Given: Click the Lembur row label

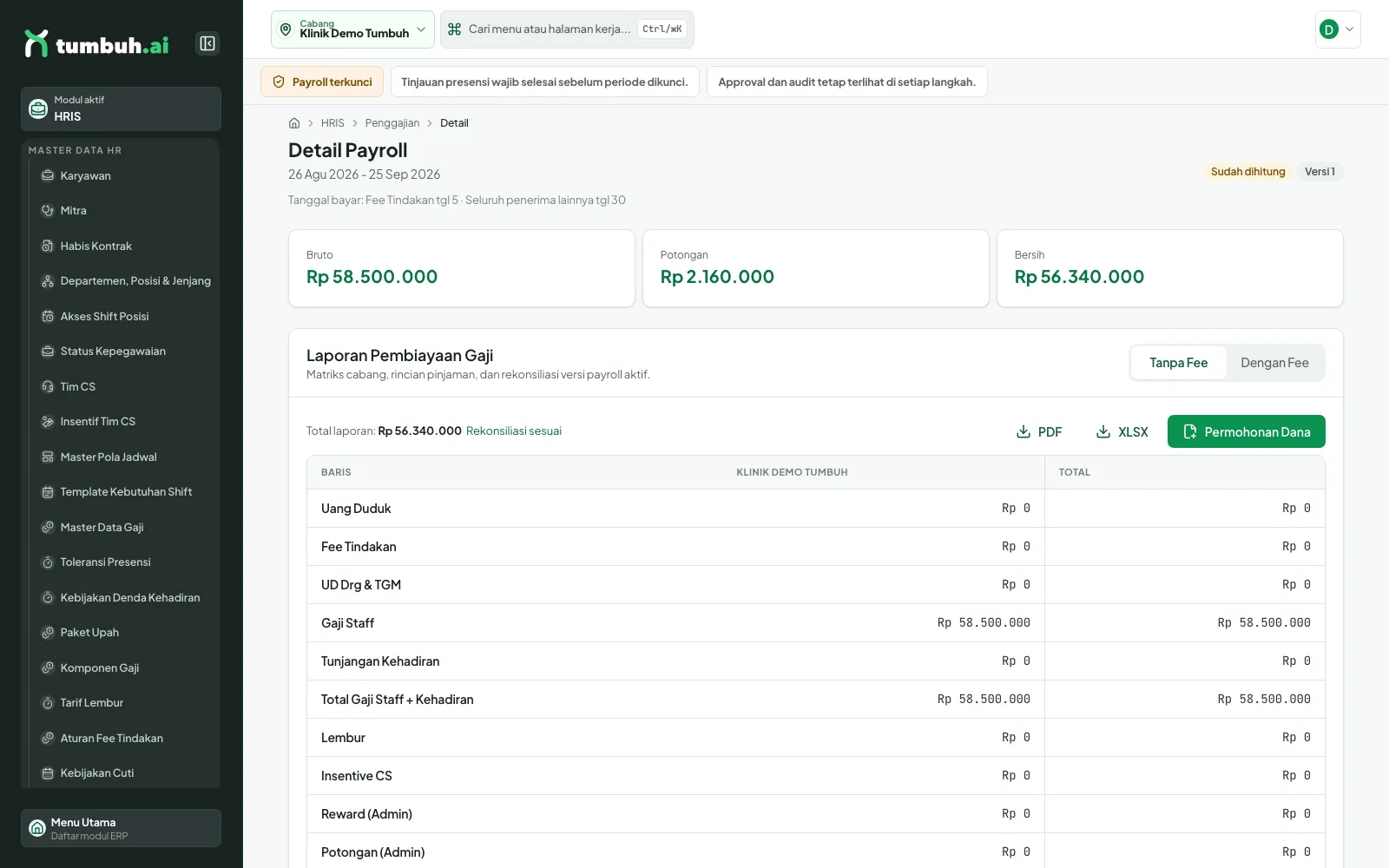Looking at the screenshot, I should 343,738.
